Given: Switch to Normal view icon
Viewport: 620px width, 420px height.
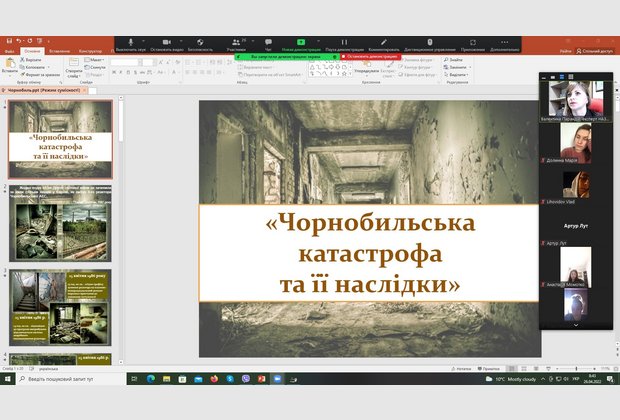Looking at the screenshot, I should point(512,369).
